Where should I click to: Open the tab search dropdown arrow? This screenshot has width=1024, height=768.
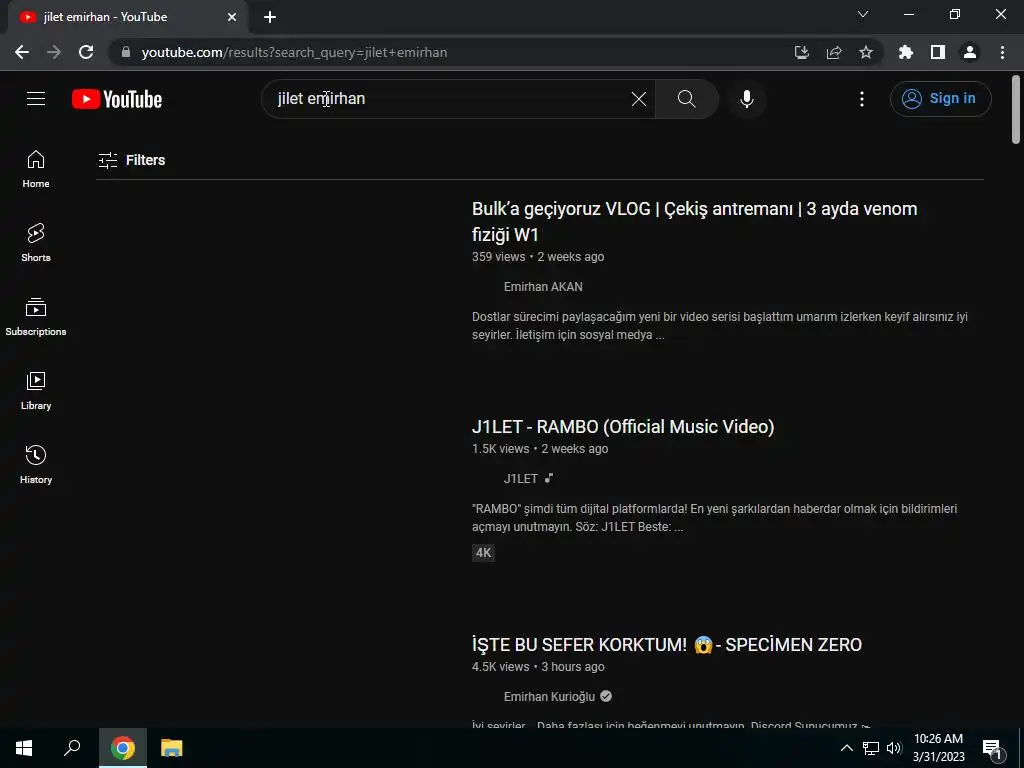click(863, 14)
